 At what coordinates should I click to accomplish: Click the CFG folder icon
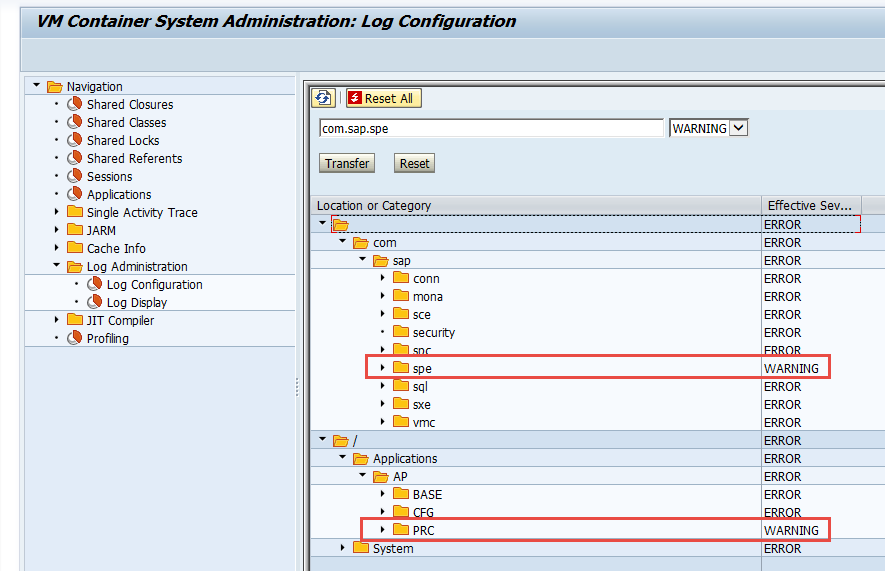click(401, 511)
